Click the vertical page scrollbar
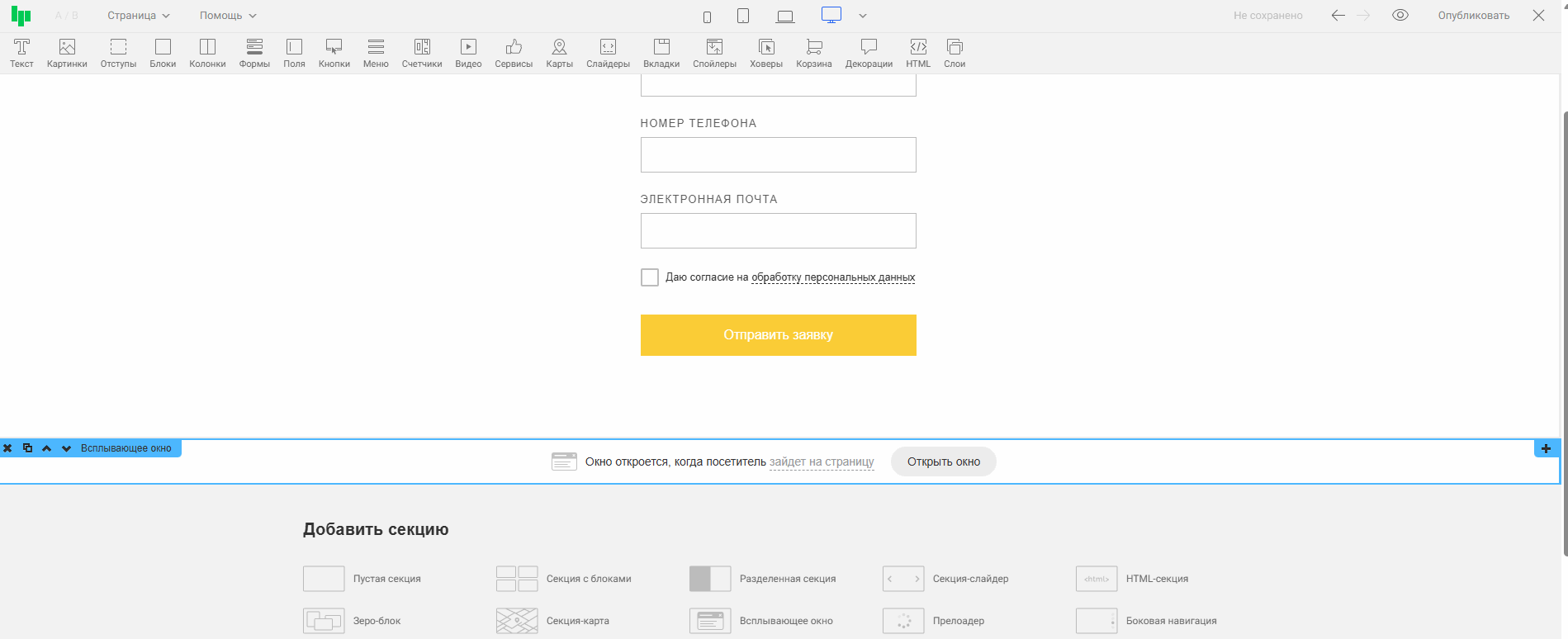Screen dimensions: 1568x639 pyautogui.click(x=1564, y=332)
